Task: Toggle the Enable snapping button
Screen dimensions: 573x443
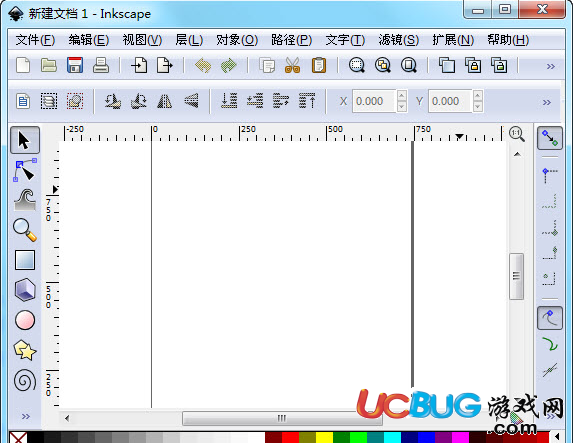Action: tap(550, 138)
